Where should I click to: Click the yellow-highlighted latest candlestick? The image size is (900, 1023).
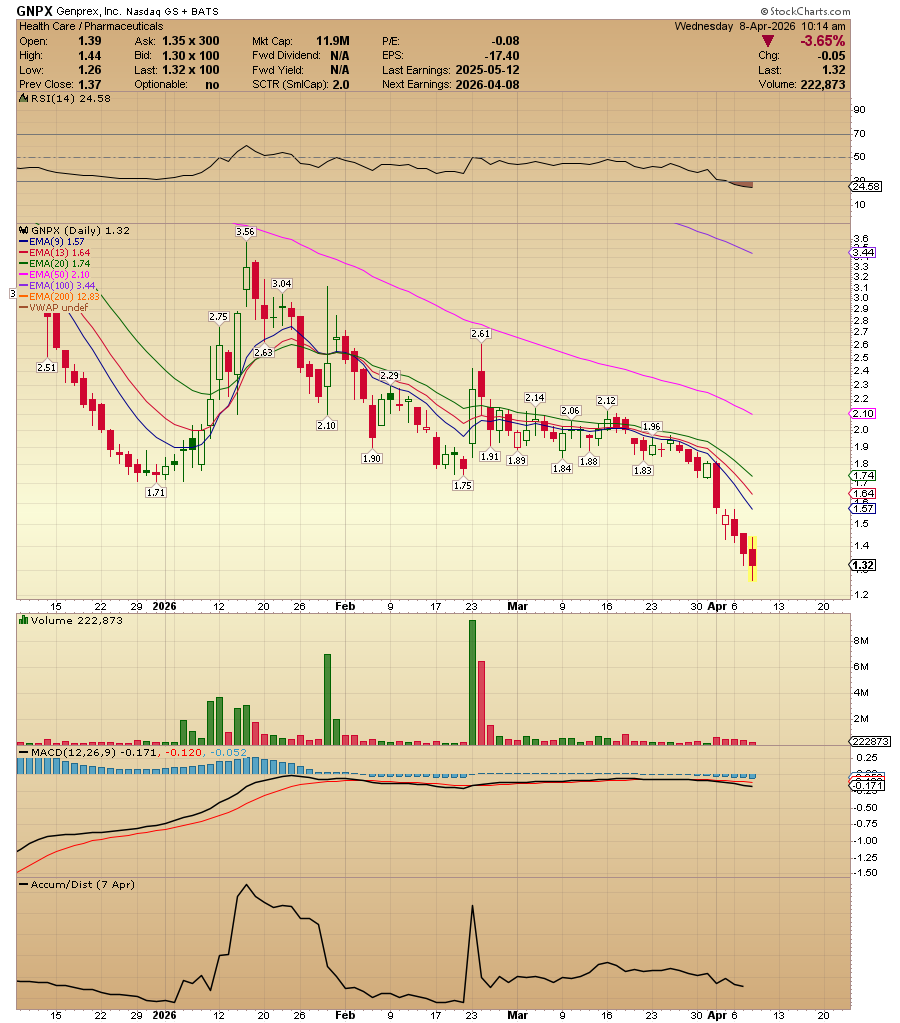click(x=753, y=558)
